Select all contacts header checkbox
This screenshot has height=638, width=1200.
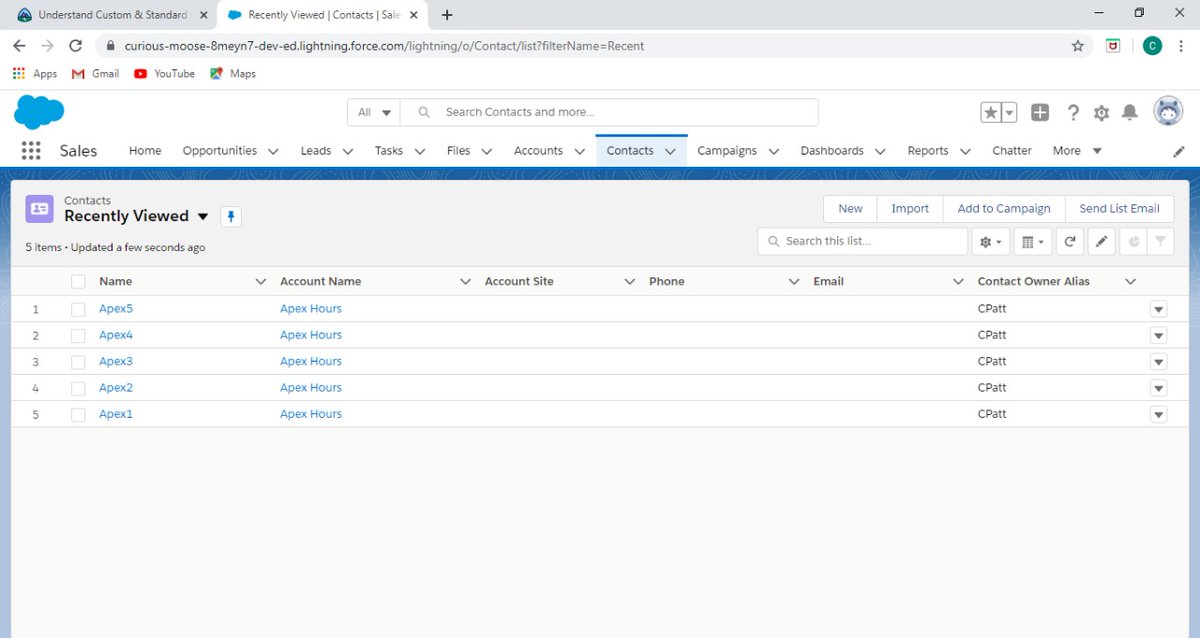[78, 282]
